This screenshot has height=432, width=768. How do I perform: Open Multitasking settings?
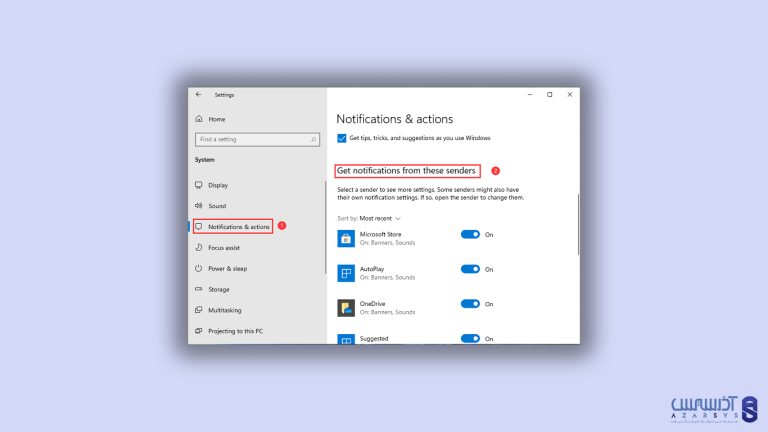pyautogui.click(x=224, y=310)
